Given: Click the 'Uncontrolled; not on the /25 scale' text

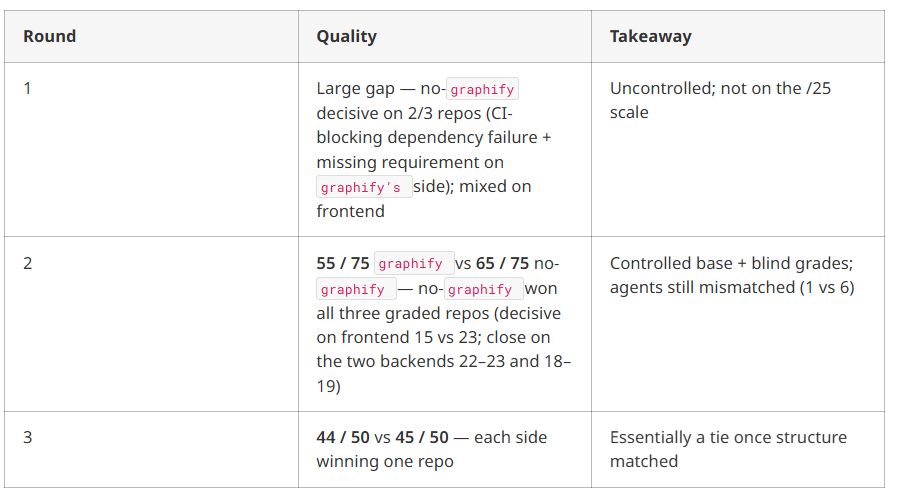Looking at the screenshot, I should 720,100.
